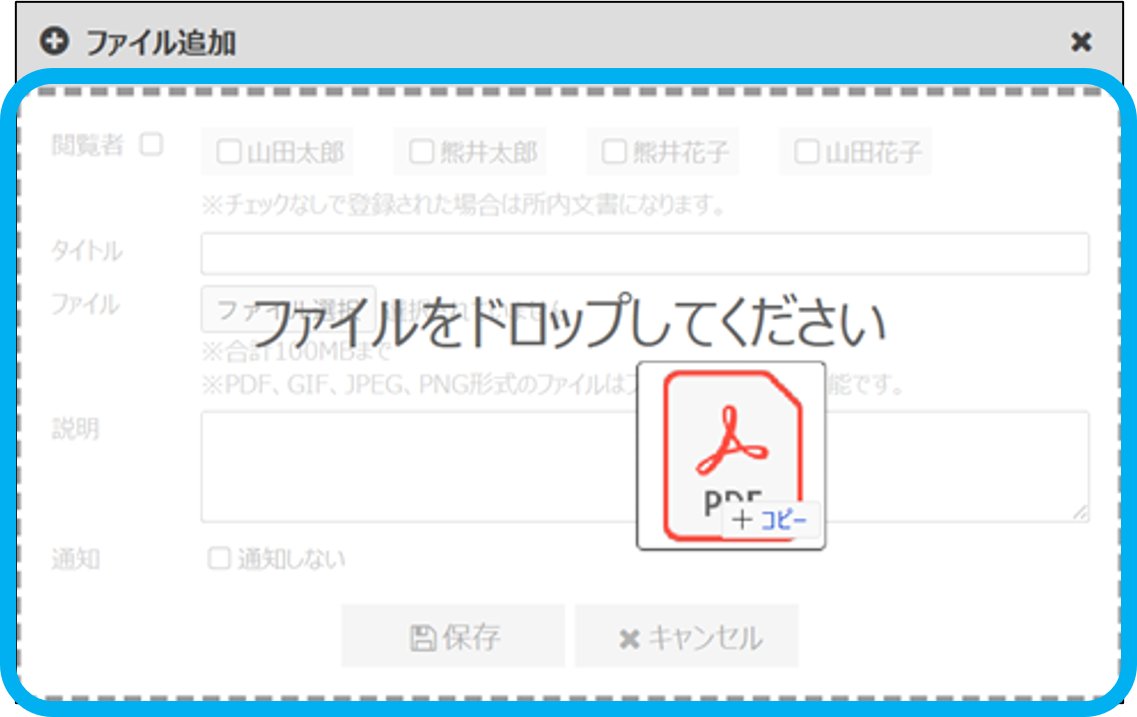Check the 熊井太郎 viewer checkbox
Image resolution: width=1137 pixels, height=717 pixels.
422,153
